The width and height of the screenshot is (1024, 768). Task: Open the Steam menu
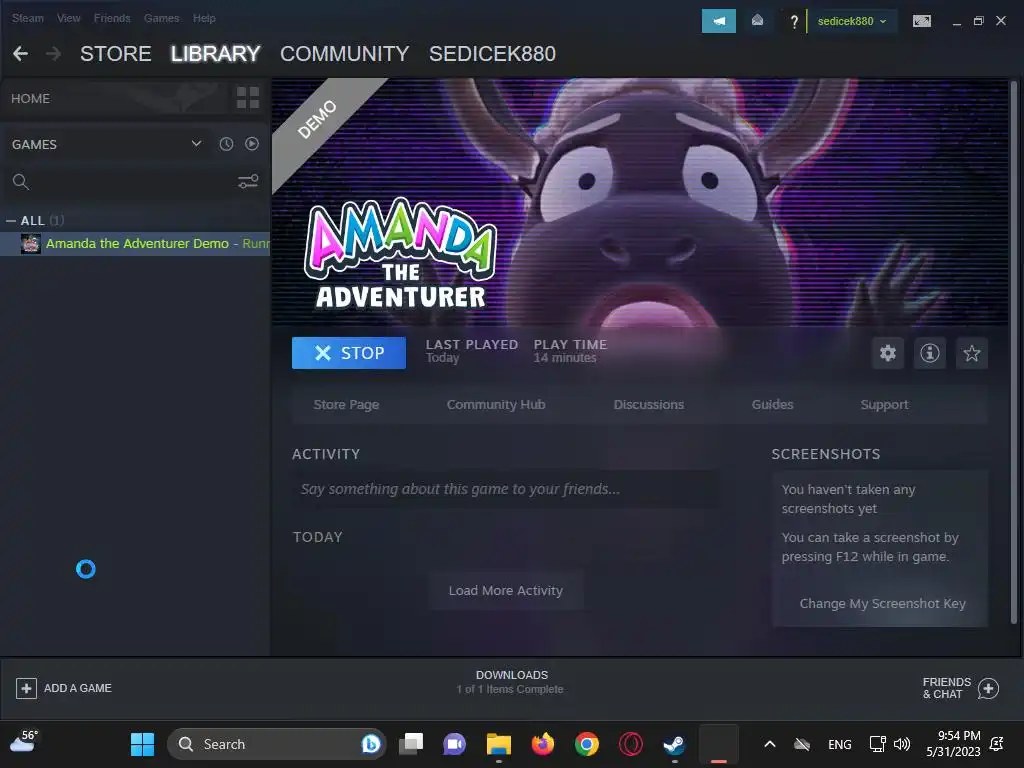click(27, 18)
